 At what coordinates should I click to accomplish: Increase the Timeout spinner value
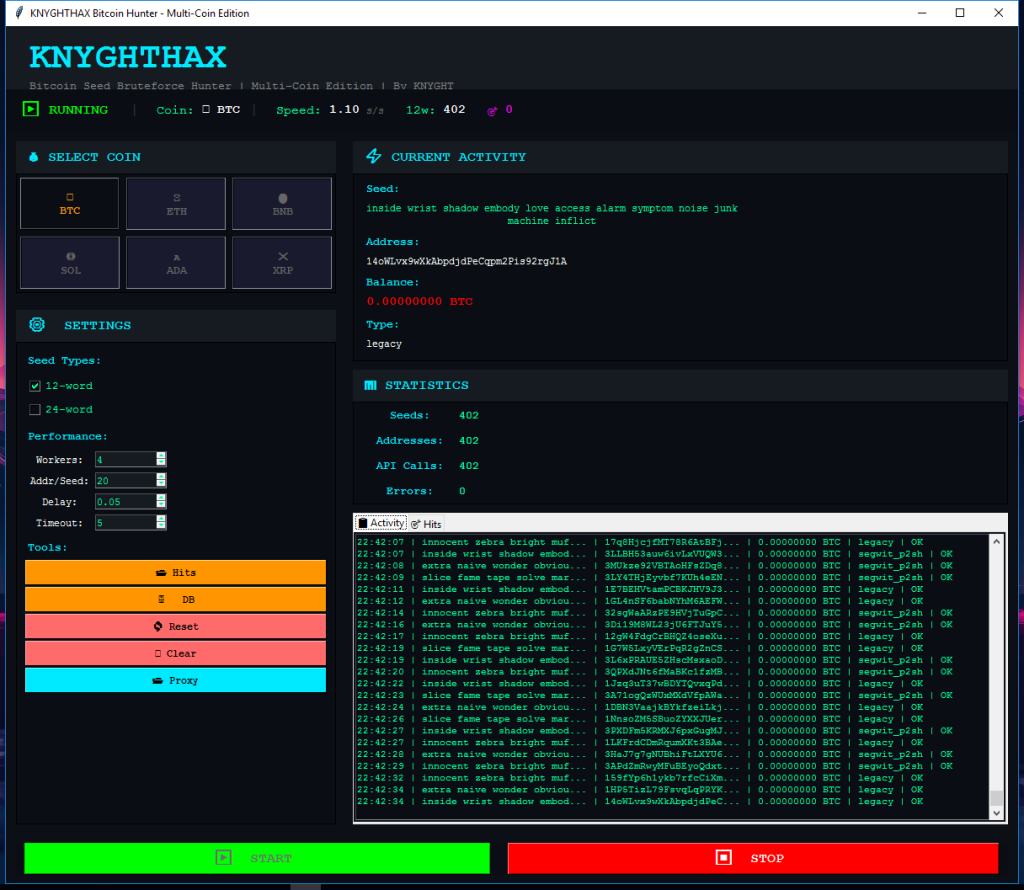161,519
